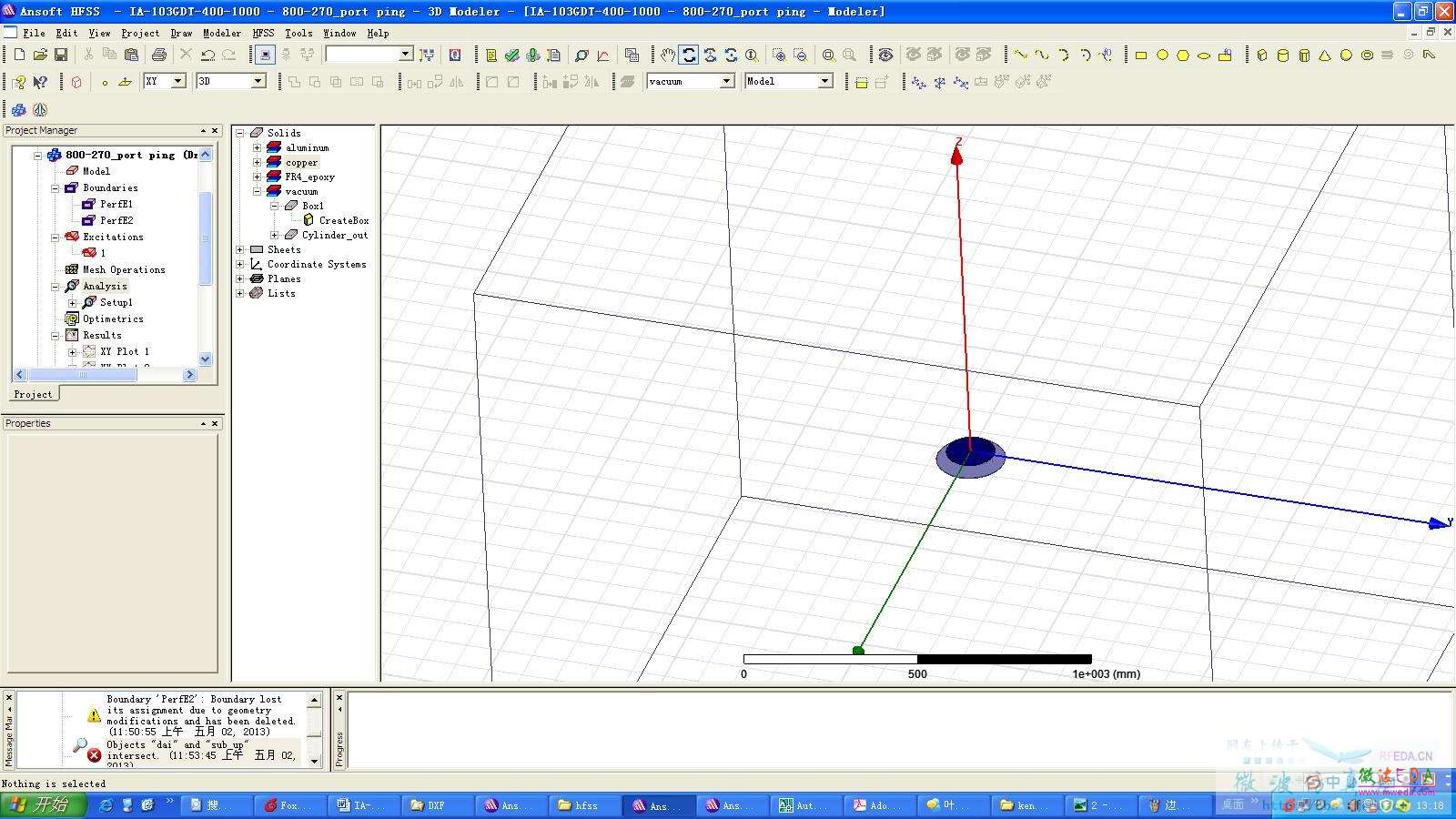Open the Model type dropdown
This screenshot has height=819, width=1456.
(824, 81)
